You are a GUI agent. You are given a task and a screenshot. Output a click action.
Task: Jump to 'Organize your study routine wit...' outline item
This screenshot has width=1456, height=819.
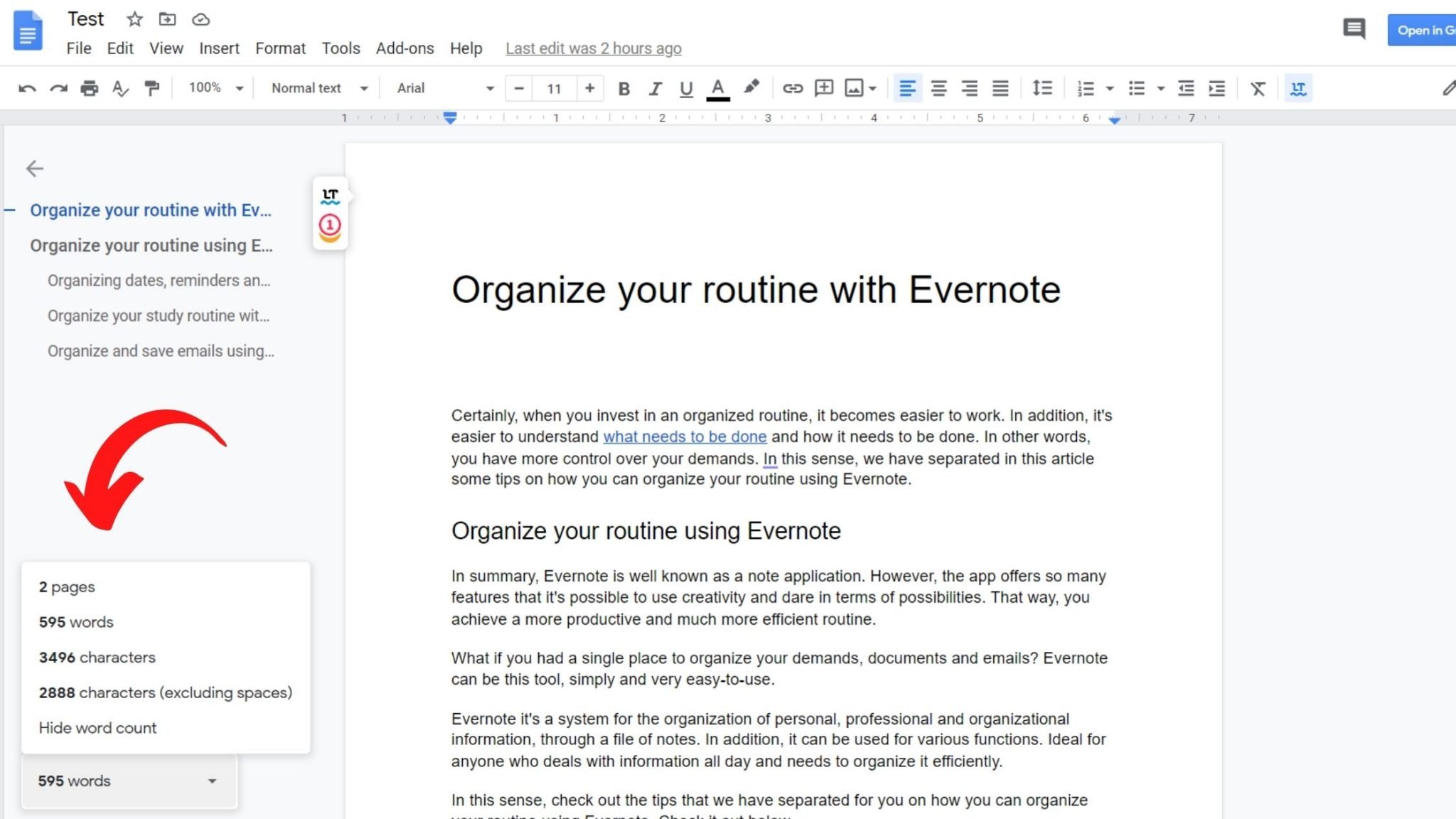click(x=159, y=316)
